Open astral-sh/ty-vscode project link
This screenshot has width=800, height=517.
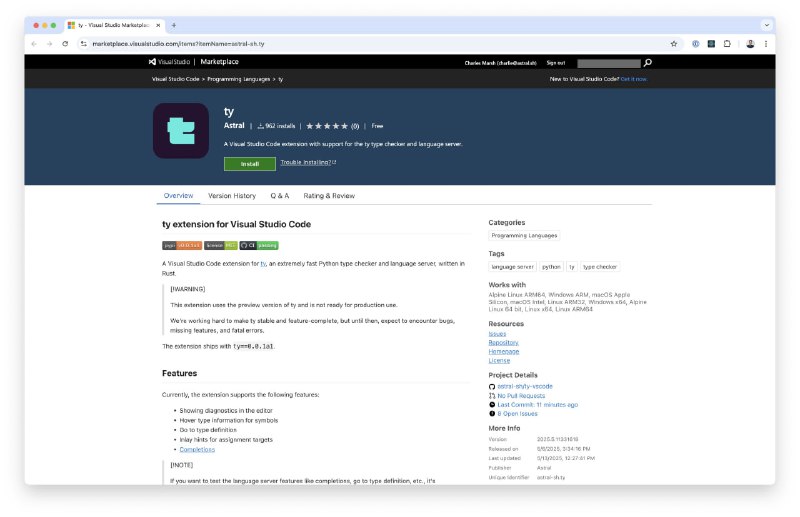tap(525, 387)
